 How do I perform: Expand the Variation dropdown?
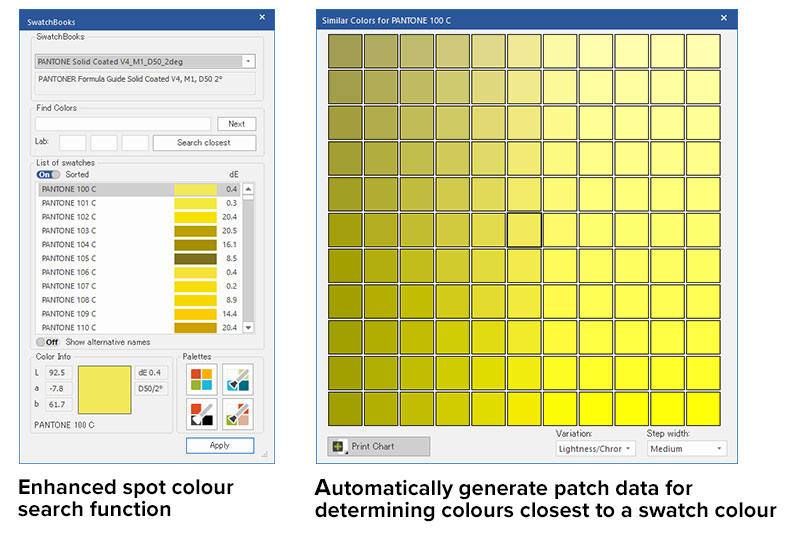595,449
